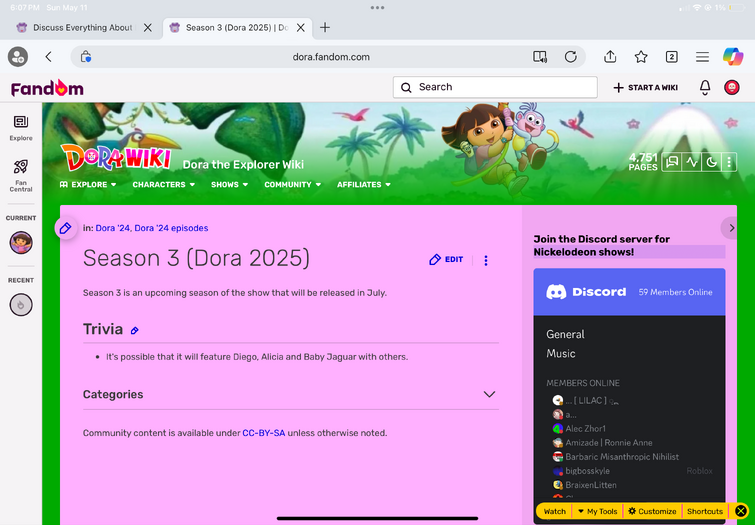Image resolution: width=755 pixels, height=525 pixels.
Task: Open the Dora '24 category link
Action: (x=113, y=228)
